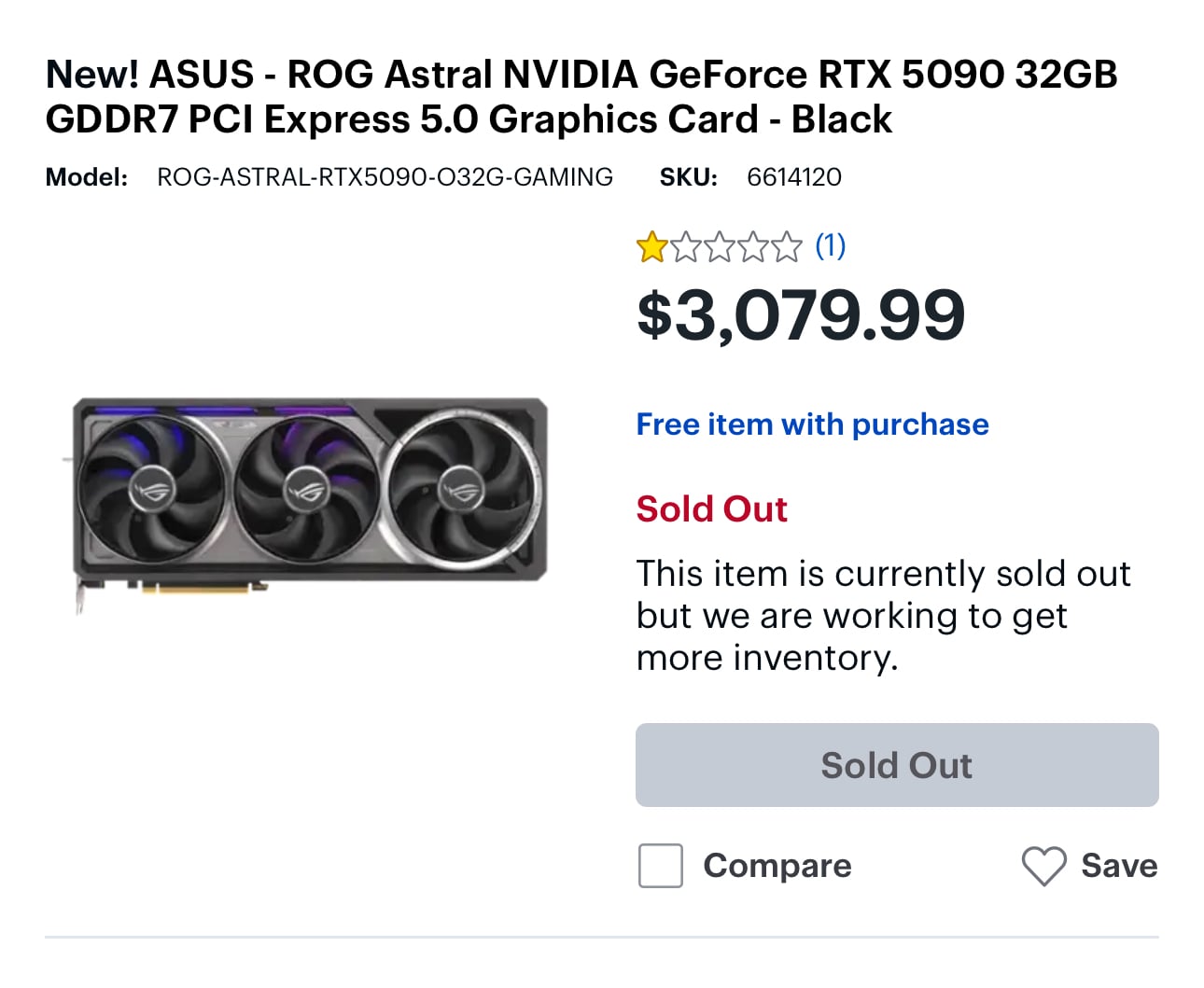Click the SKU number 6614120

coord(794,177)
